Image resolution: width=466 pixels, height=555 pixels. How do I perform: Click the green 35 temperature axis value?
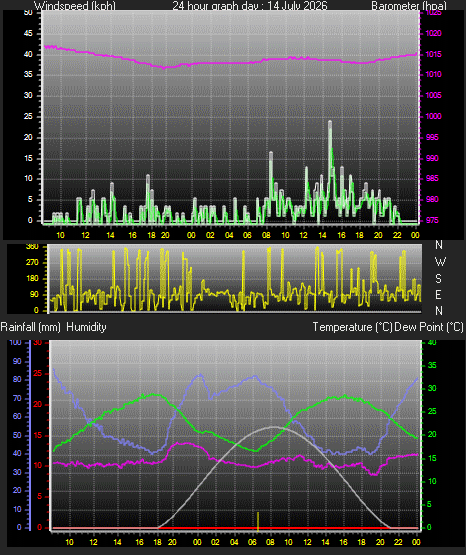tap(432, 365)
